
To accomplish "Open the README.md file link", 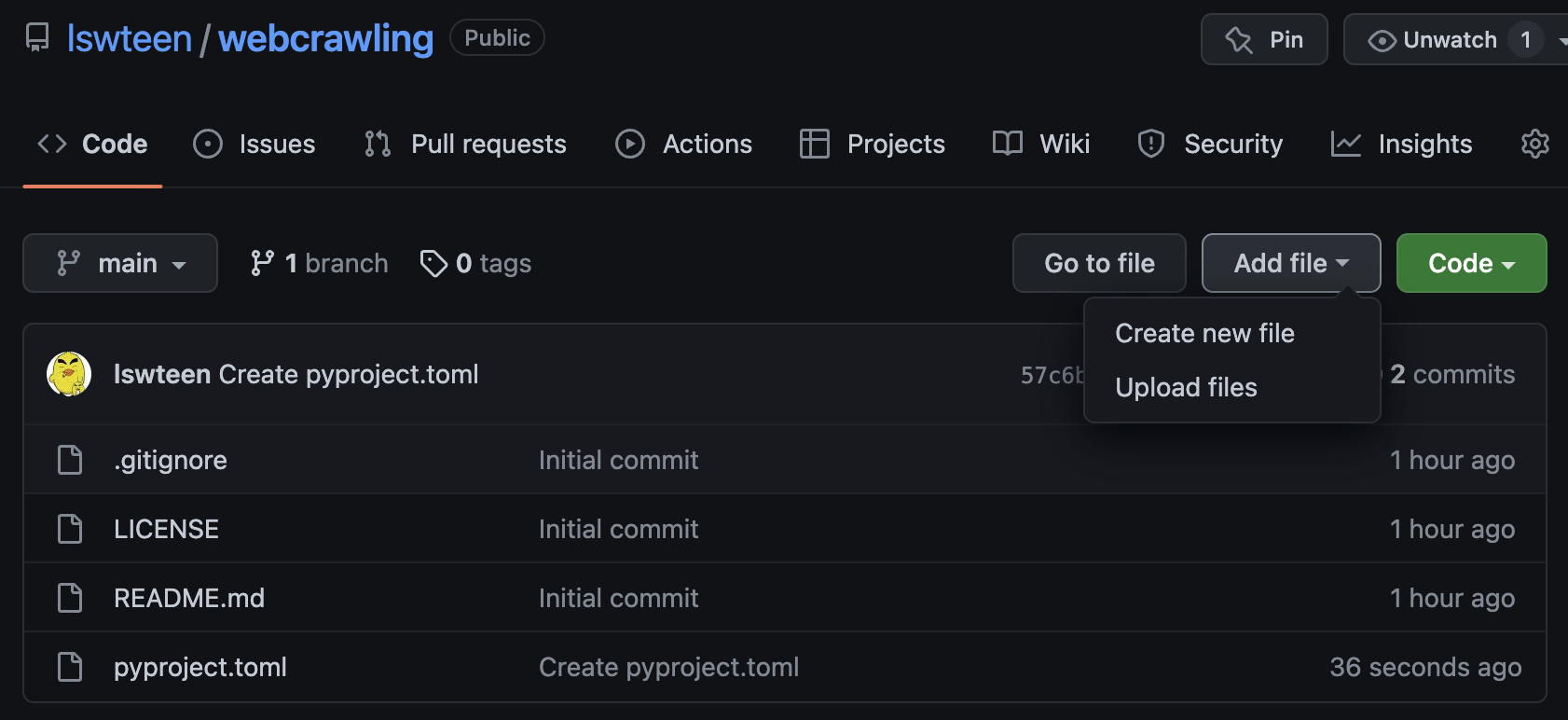I will 189,598.
